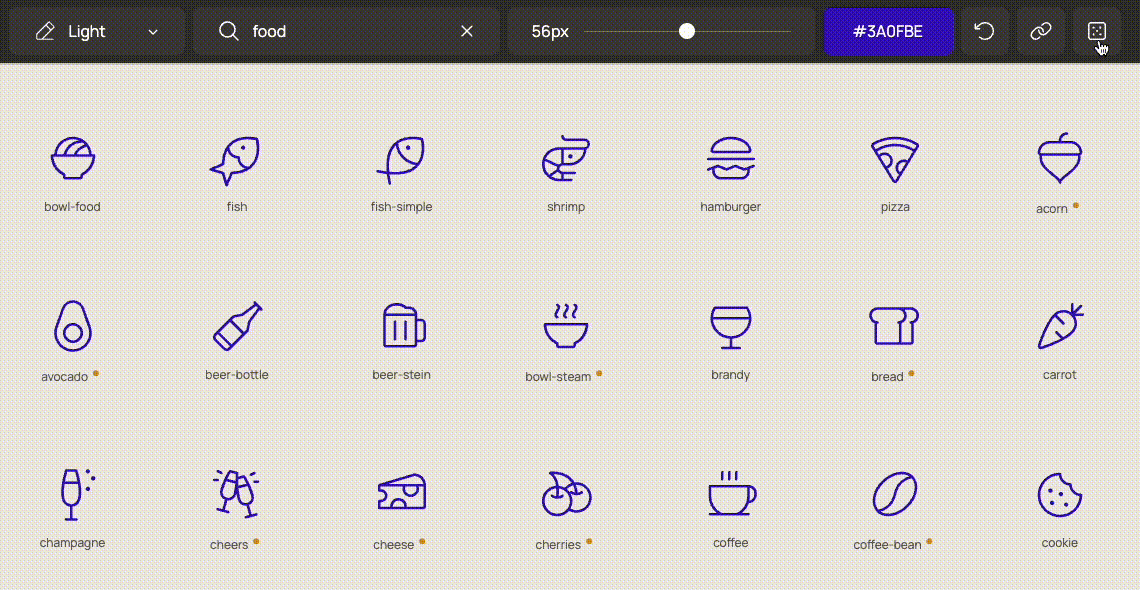Viewport: 1140px width, 590px height.
Task: Copy link with the chain button
Action: pos(1041,32)
